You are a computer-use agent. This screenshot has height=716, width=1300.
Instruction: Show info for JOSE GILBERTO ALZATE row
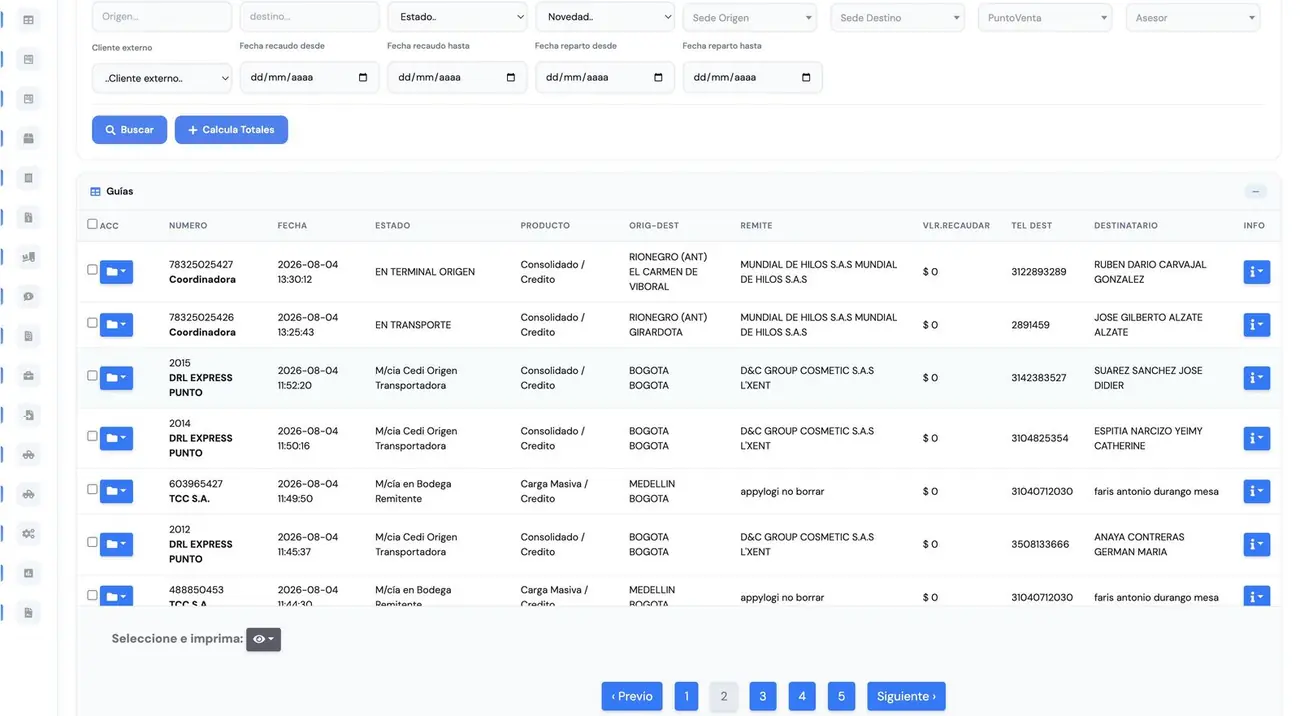pyautogui.click(x=1256, y=324)
